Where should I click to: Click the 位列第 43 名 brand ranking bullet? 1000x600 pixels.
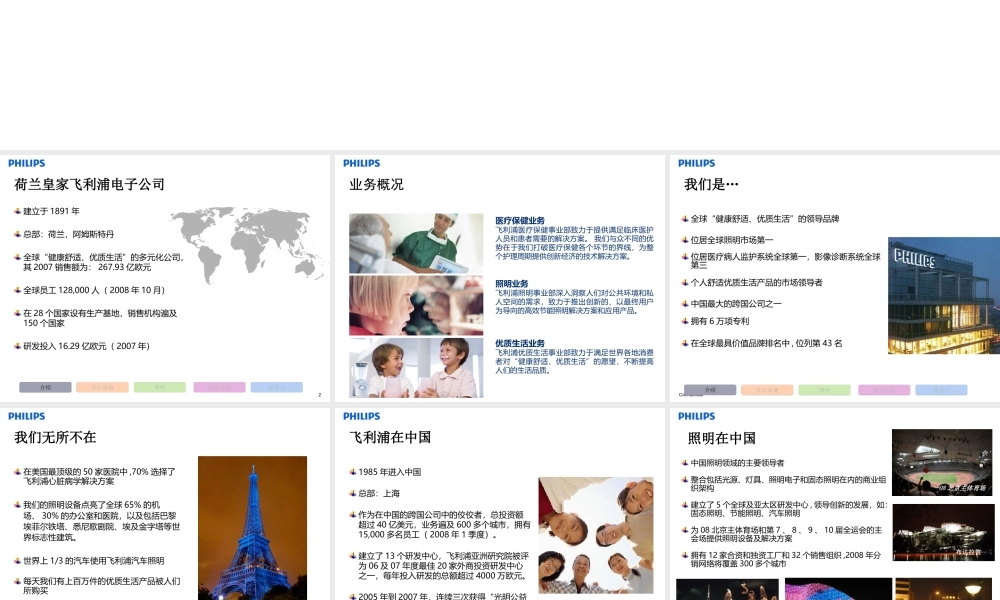(x=766, y=343)
